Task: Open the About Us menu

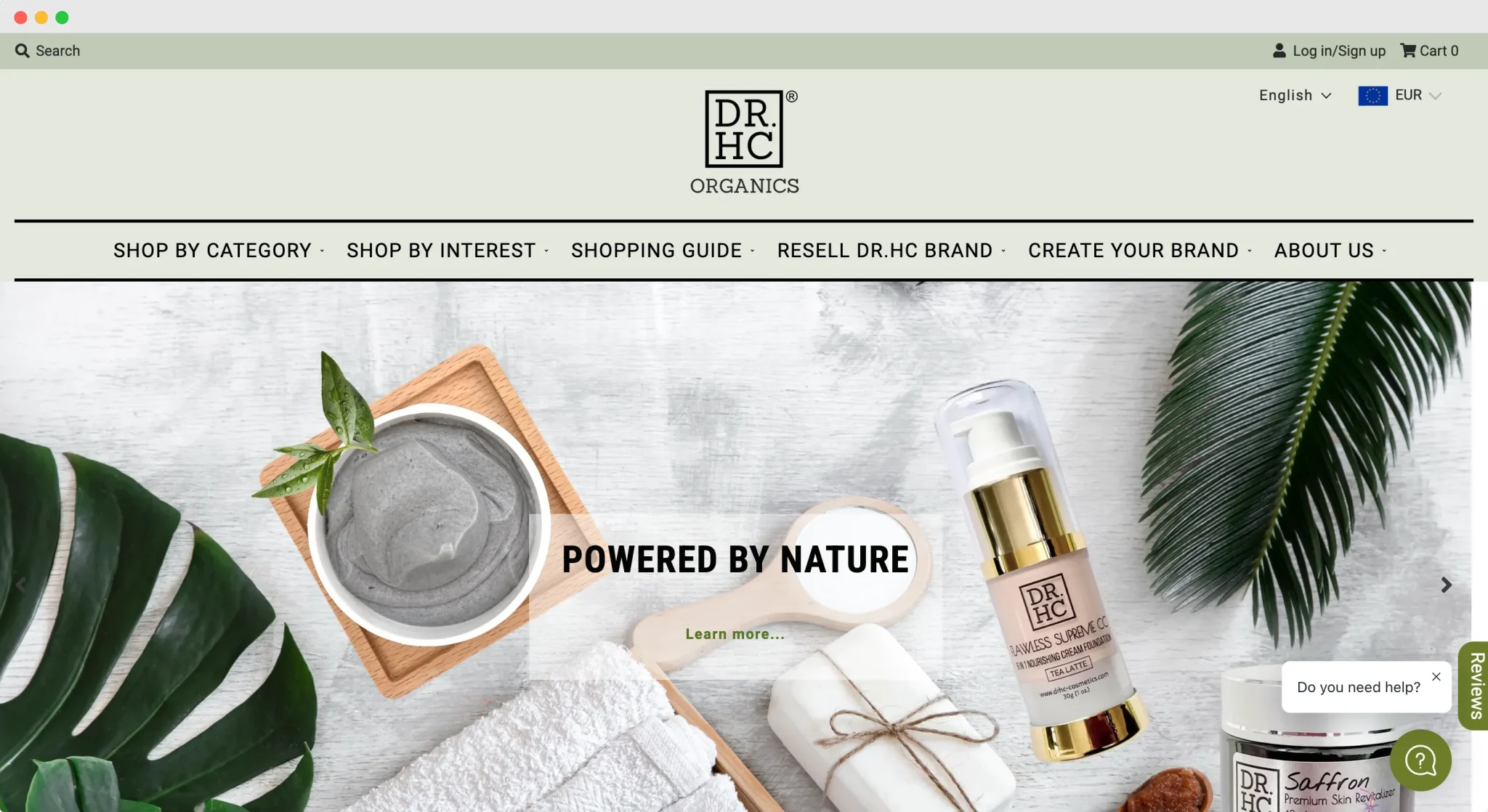Action: (1330, 251)
